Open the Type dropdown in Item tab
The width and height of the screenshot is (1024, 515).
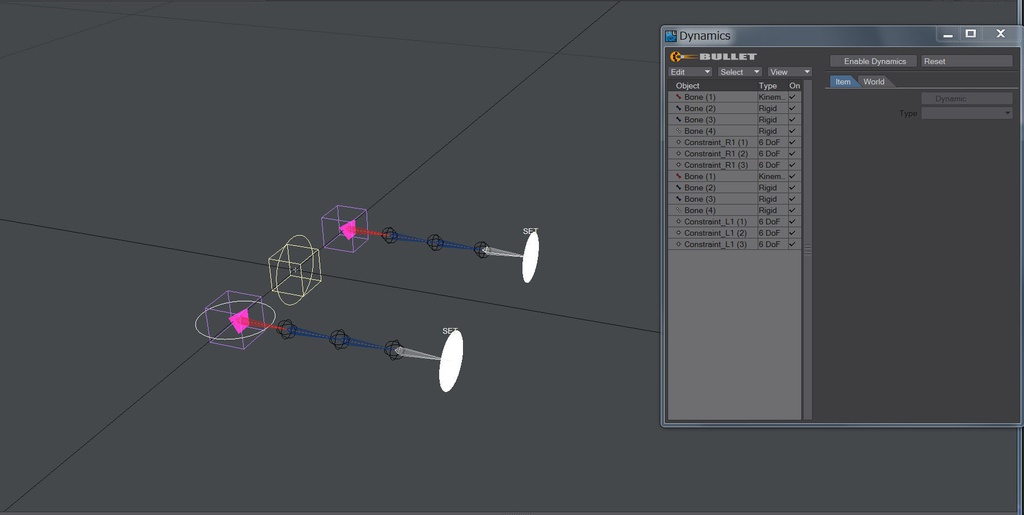(x=967, y=114)
